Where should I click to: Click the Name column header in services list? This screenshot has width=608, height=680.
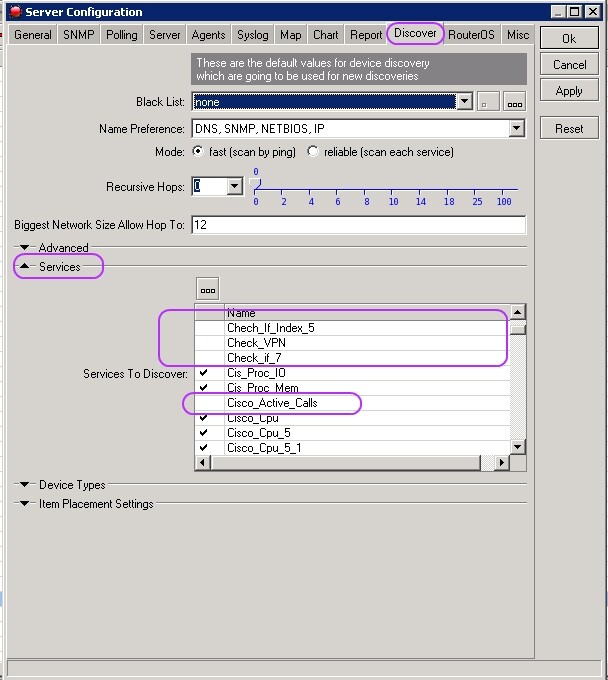(367, 313)
